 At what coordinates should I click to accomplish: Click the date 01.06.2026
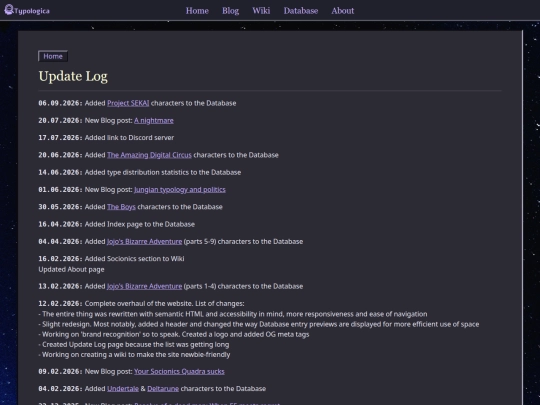coord(60,190)
